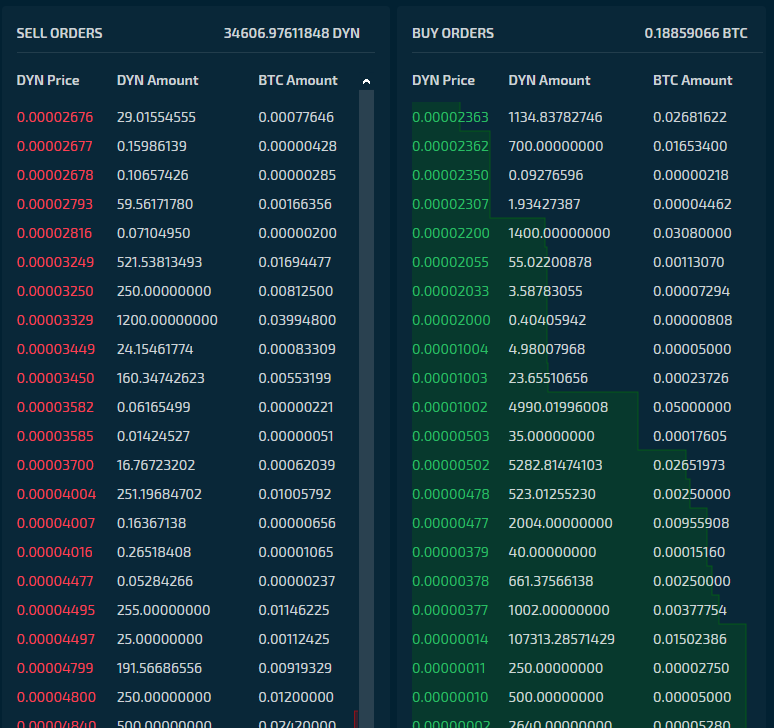
Task: Click buy order priced 0.00001002
Action: 580,407
